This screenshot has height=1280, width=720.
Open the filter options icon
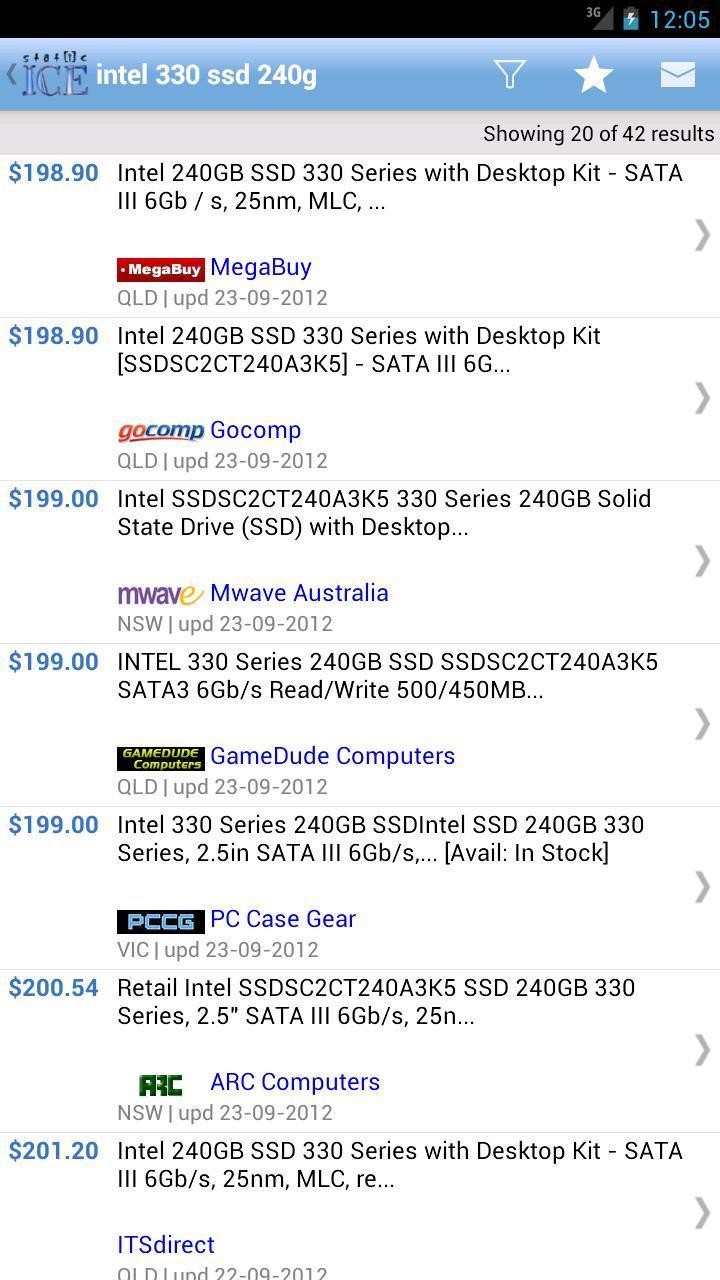510,74
